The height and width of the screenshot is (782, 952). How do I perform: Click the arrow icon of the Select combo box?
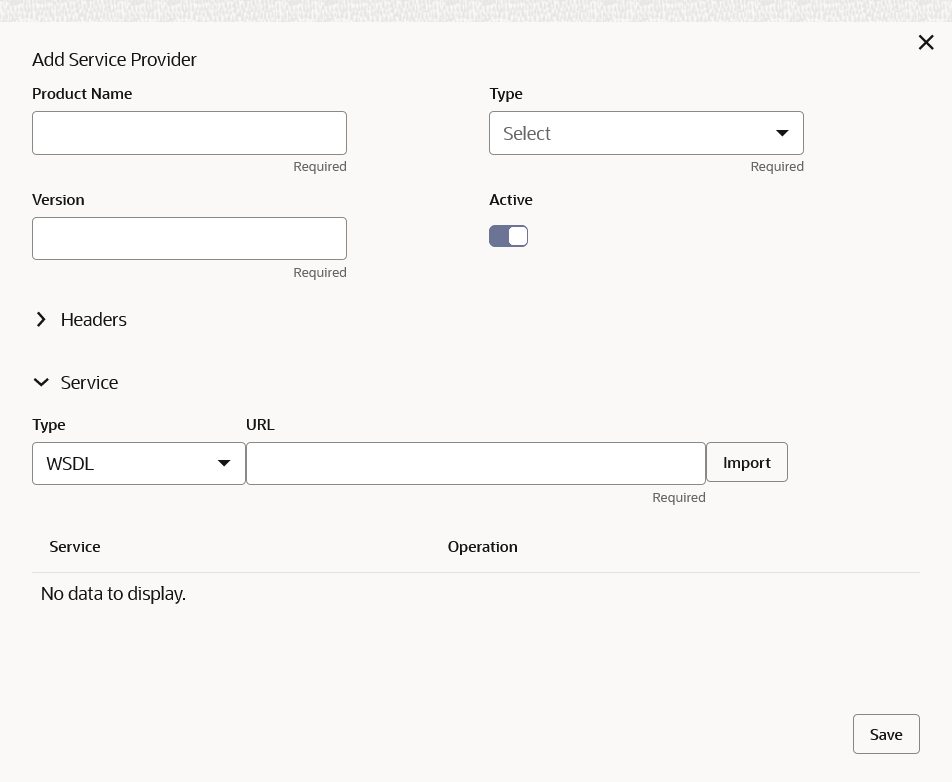[782, 133]
